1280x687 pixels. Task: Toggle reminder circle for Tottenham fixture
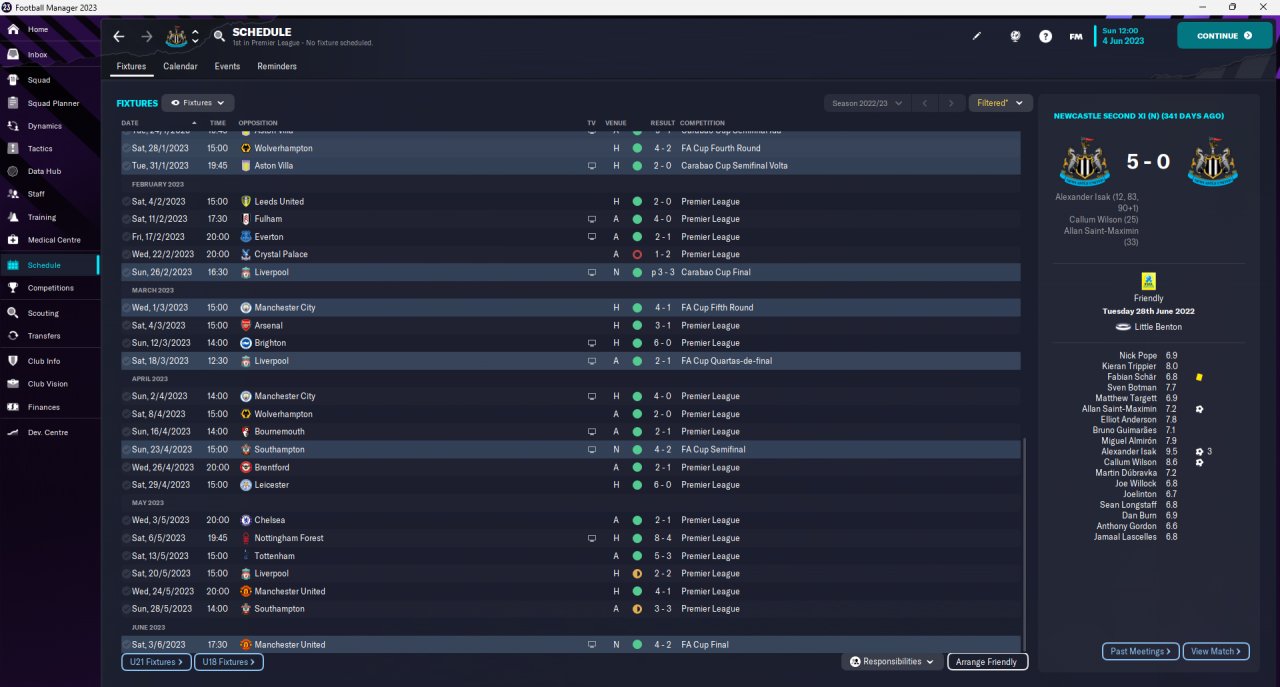pyautogui.click(x=126, y=556)
